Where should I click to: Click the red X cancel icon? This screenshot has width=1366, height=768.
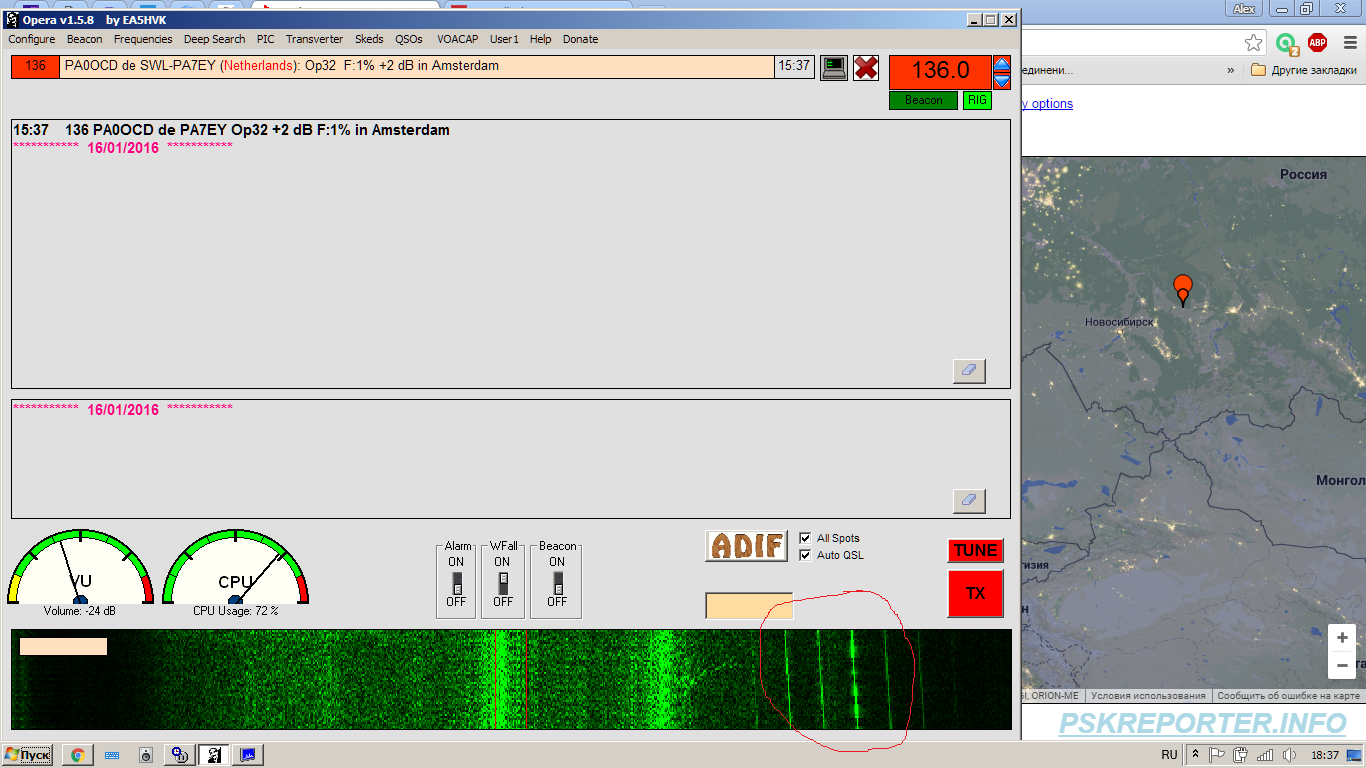pos(866,67)
